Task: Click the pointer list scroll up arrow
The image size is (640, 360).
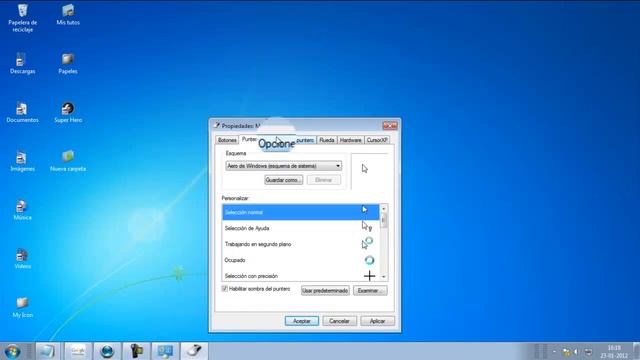Action: point(384,209)
